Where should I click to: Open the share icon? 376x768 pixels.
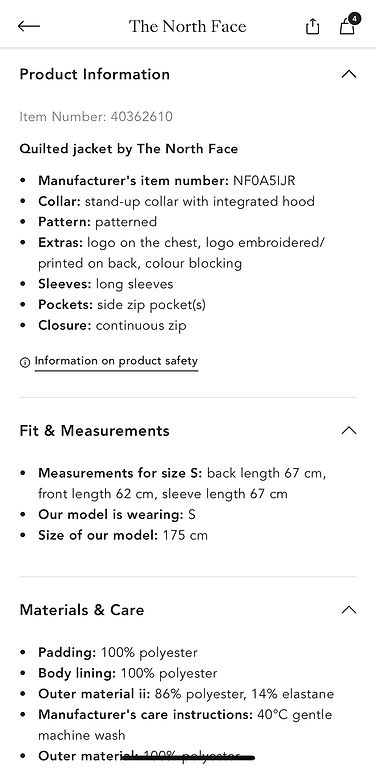tap(312, 26)
